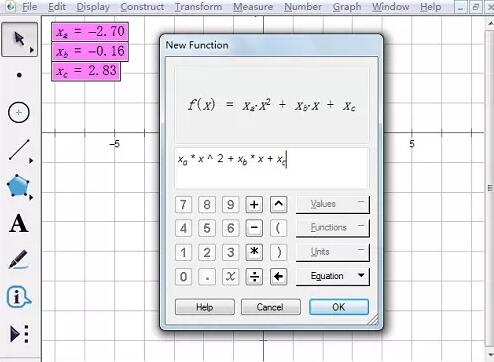Select the Information tool
This screenshot has height=362, width=494.
(19, 297)
